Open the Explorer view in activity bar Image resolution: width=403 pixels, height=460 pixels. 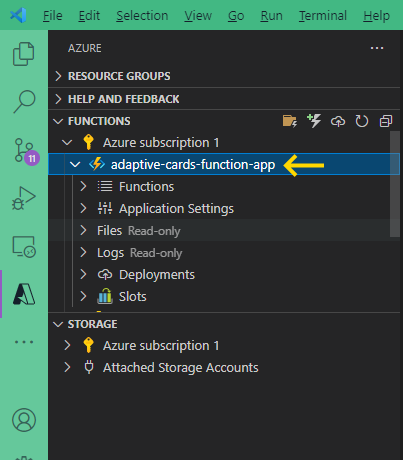pyautogui.click(x=24, y=54)
